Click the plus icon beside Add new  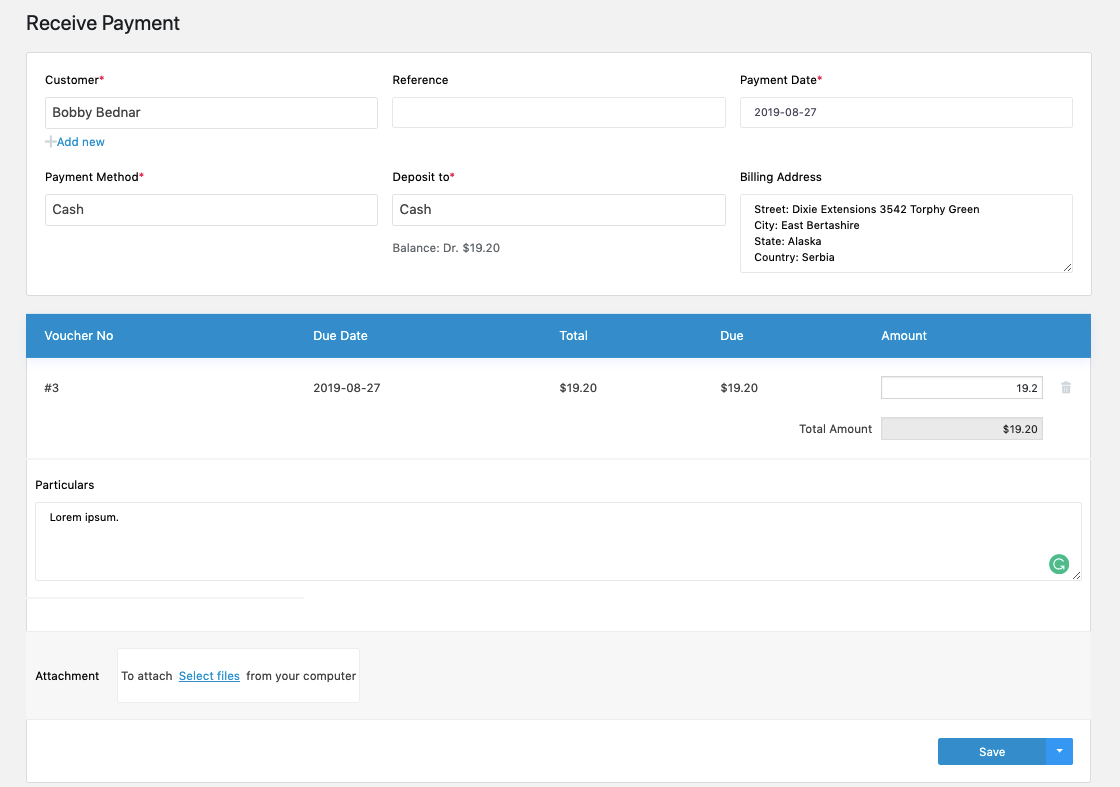(x=49, y=141)
